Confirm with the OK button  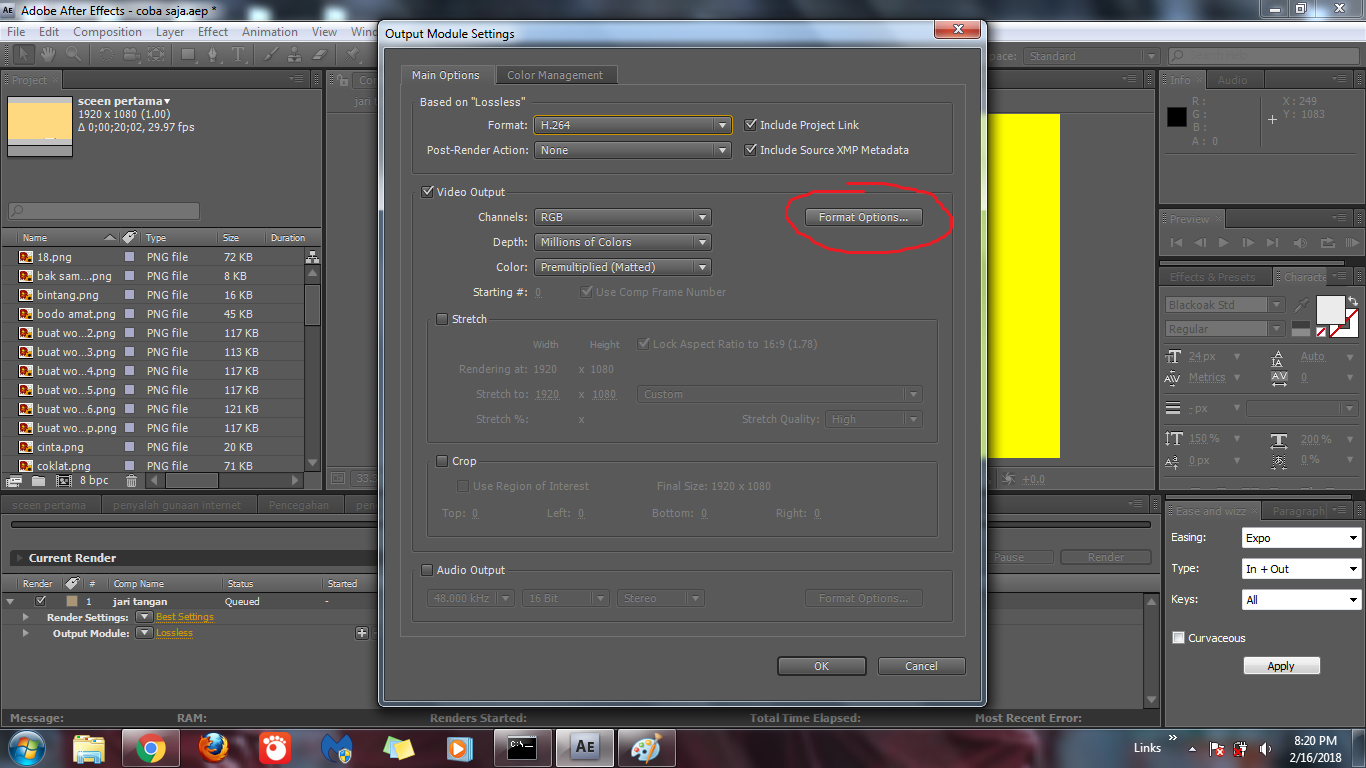821,666
